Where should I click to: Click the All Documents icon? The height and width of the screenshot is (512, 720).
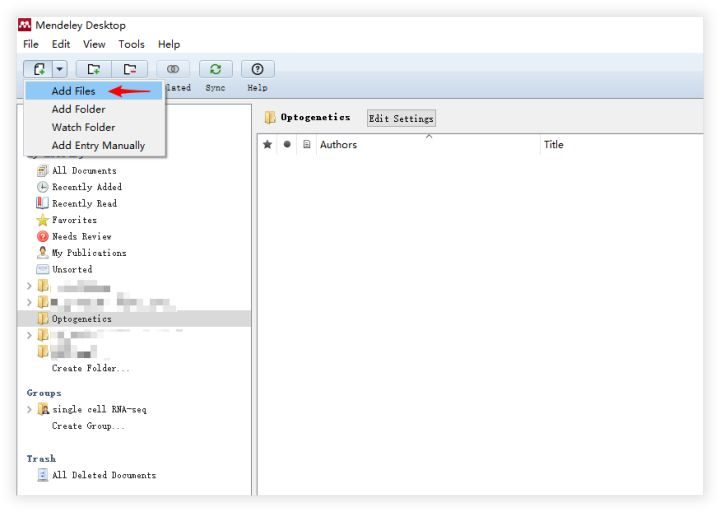(42, 171)
